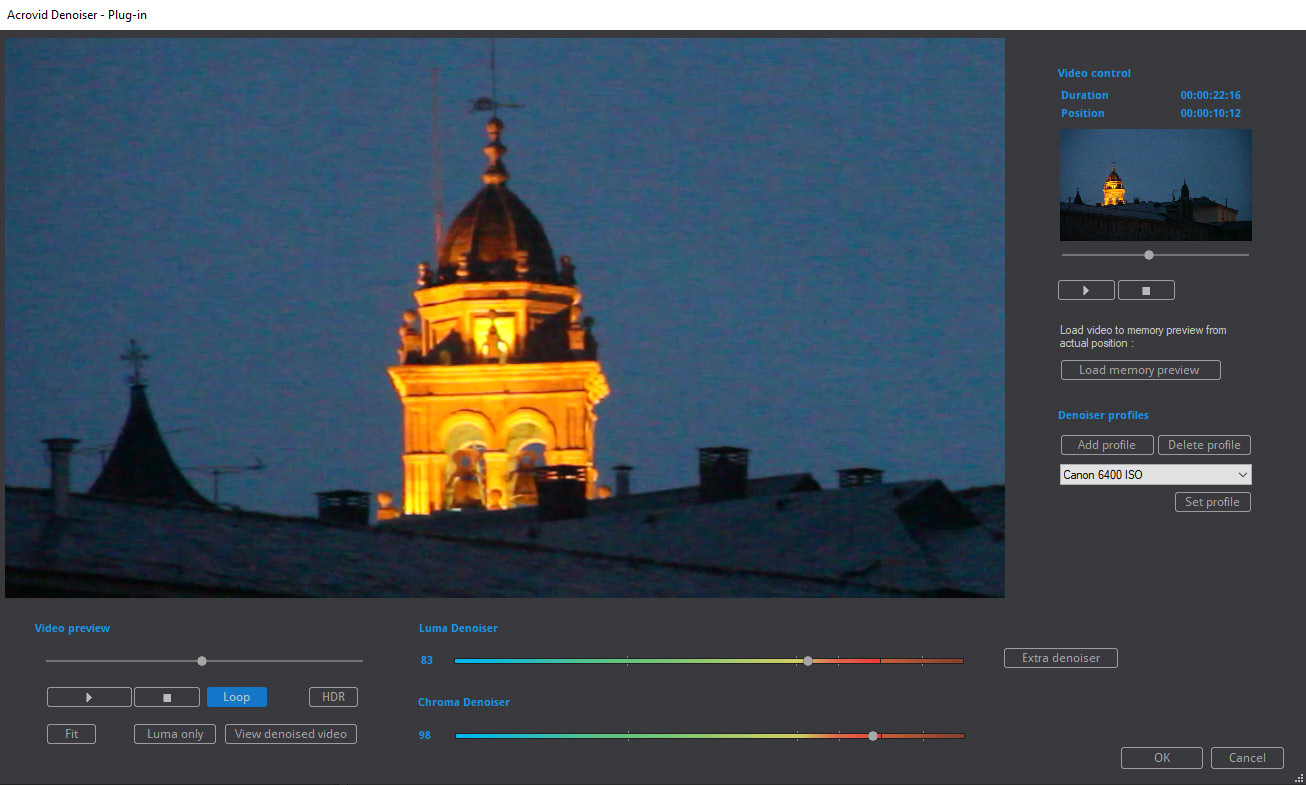Viewport: 1306px width, 785px height.
Task: Click the Chroma Denoiser slider handle
Action: coord(873,736)
